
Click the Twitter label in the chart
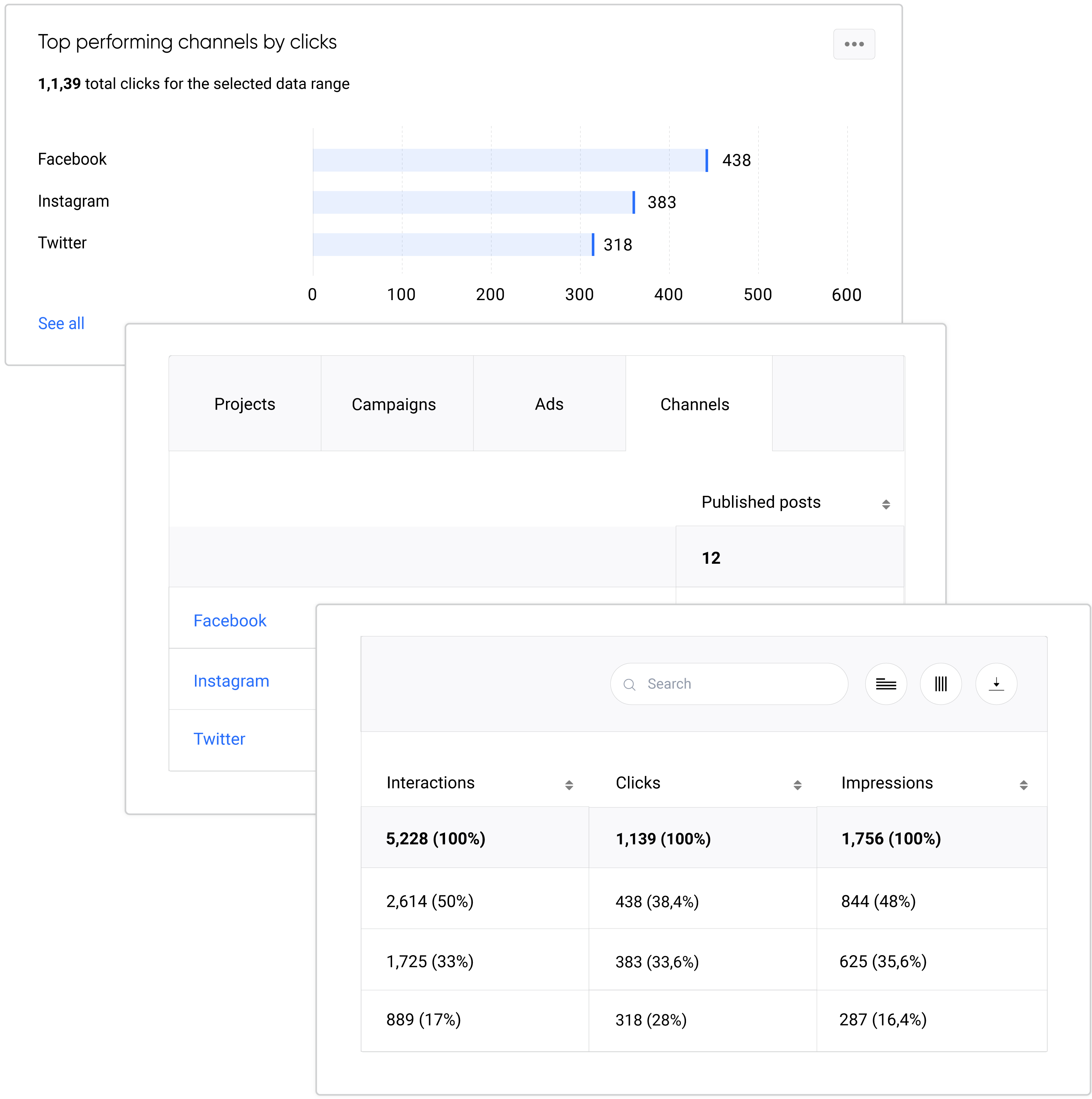tap(62, 243)
